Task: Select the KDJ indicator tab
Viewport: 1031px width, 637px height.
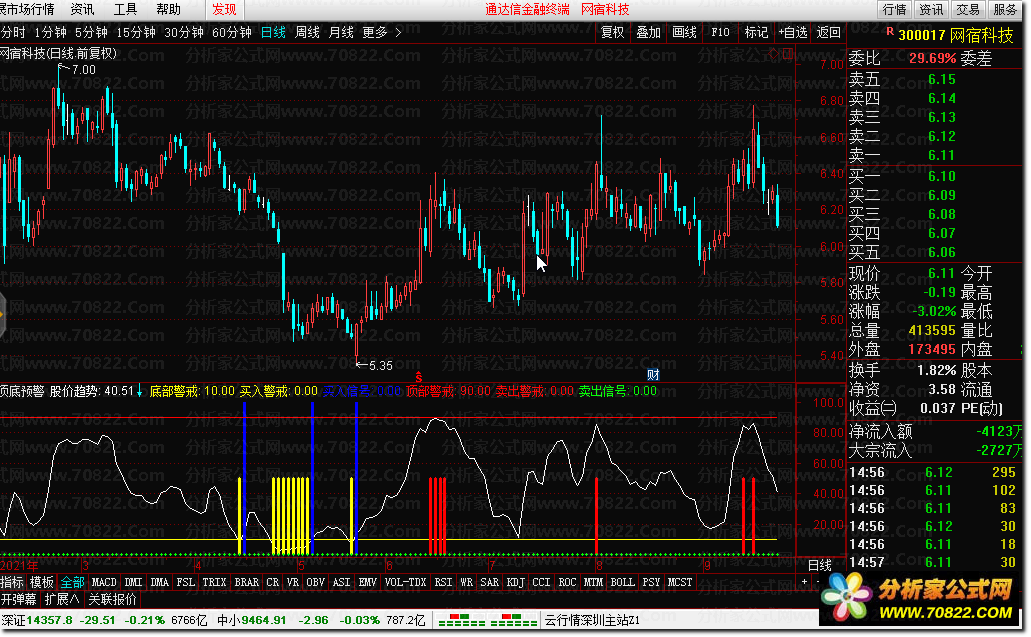Action: tap(516, 582)
